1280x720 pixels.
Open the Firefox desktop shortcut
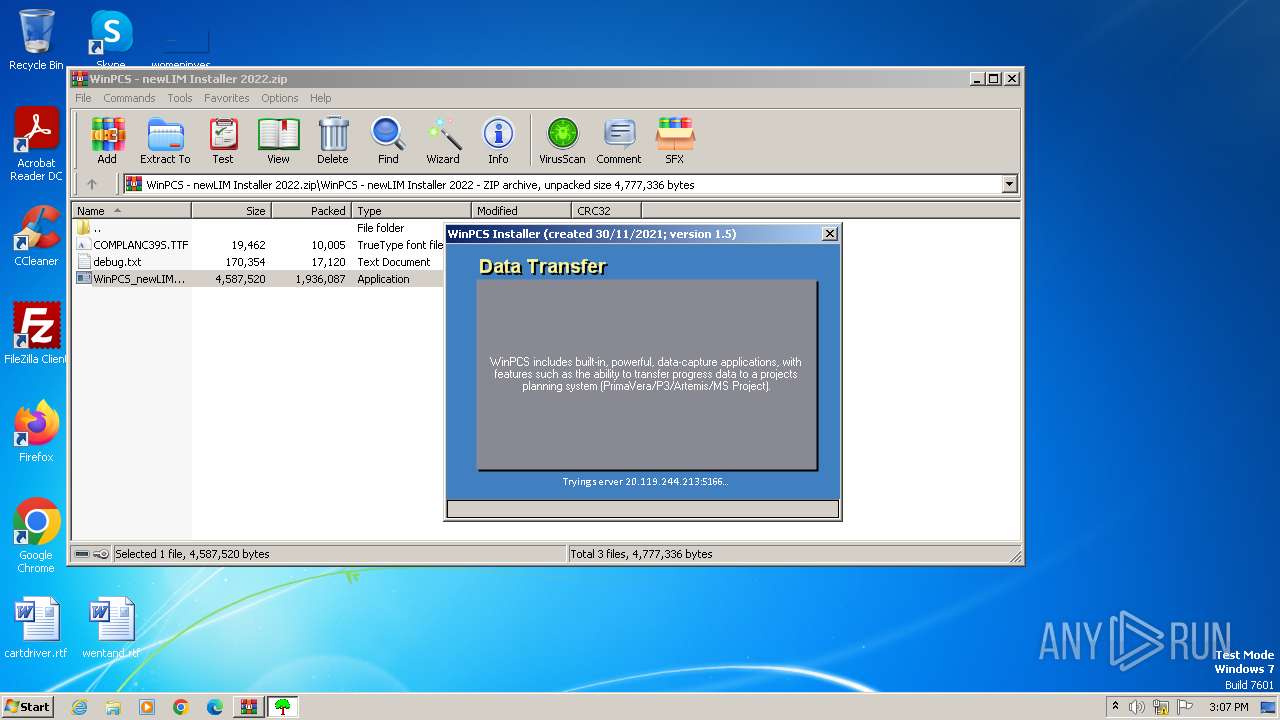pos(36,432)
